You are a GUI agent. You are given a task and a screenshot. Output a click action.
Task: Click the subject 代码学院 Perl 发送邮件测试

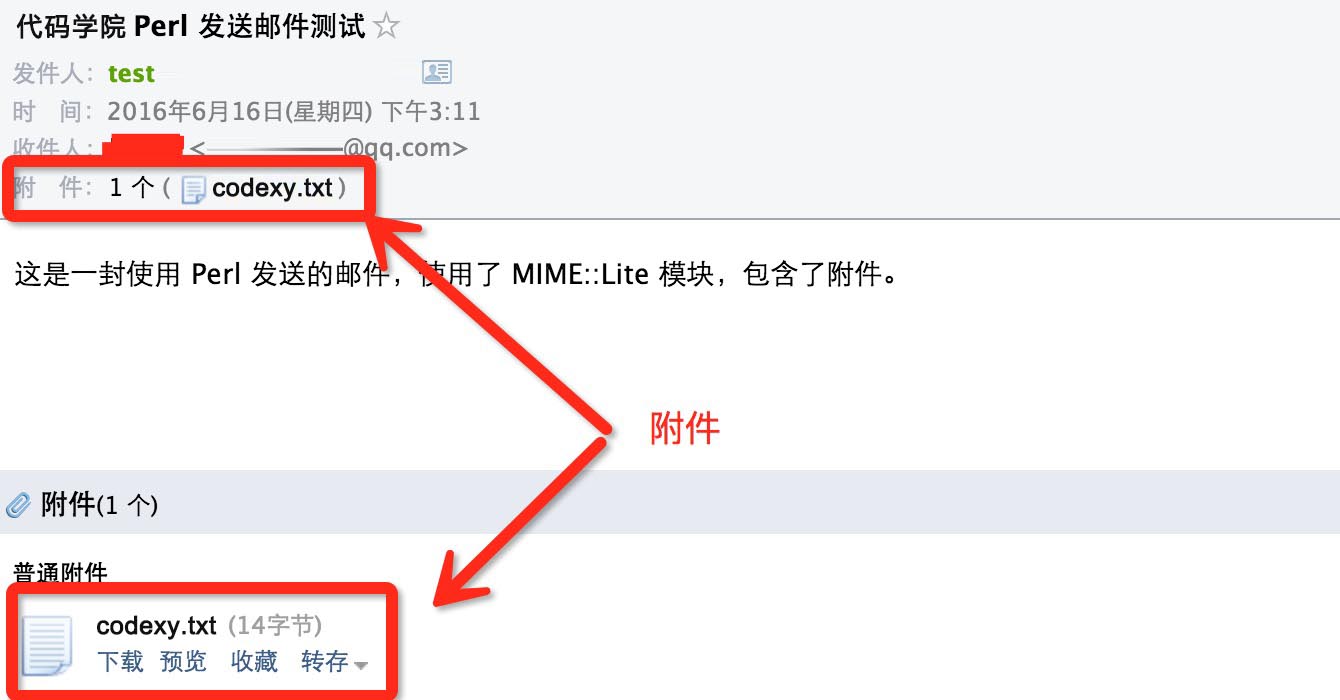click(191, 26)
